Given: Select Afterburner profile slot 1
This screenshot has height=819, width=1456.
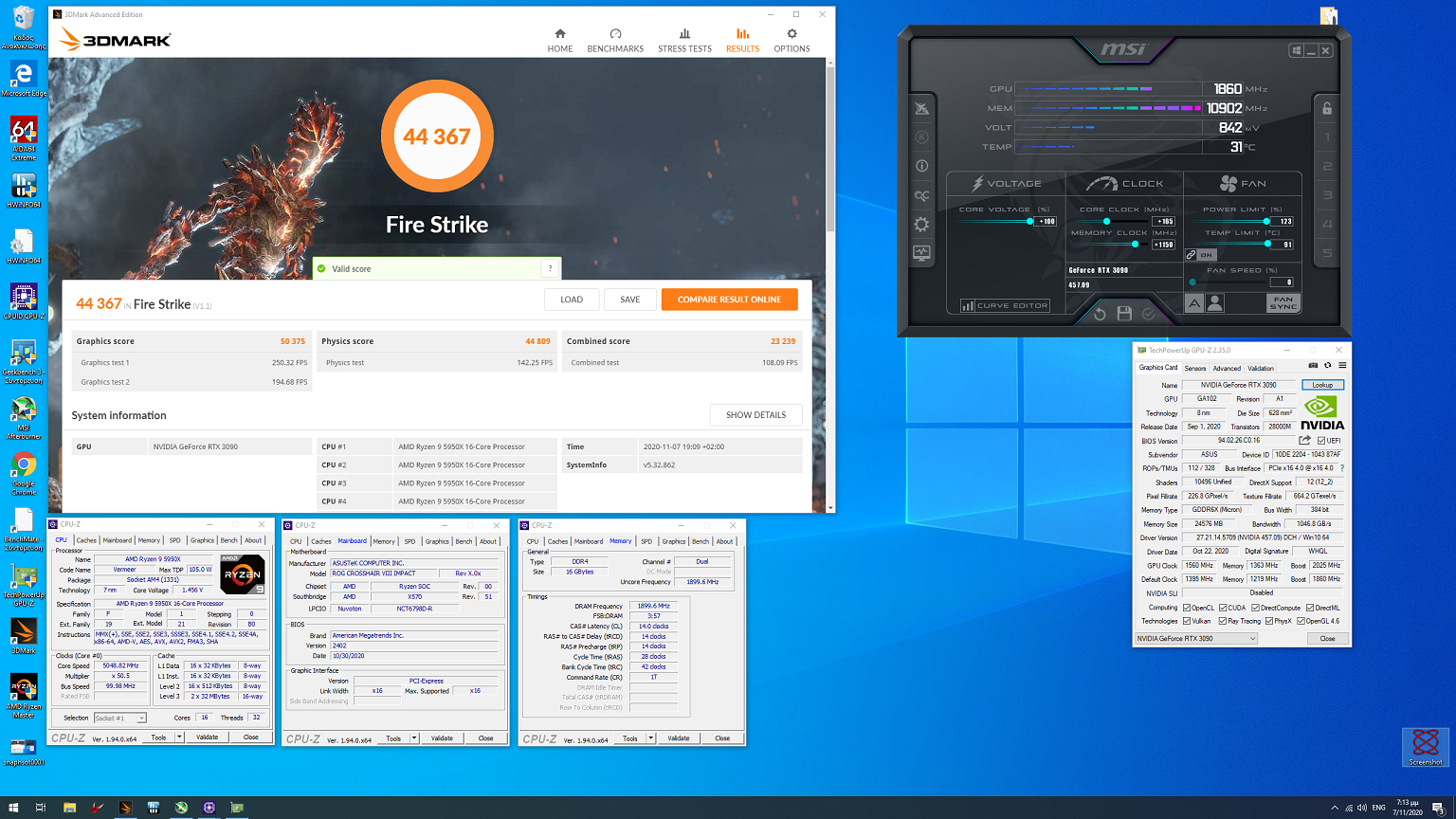Looking at the screenshot, I should 1327,137.
